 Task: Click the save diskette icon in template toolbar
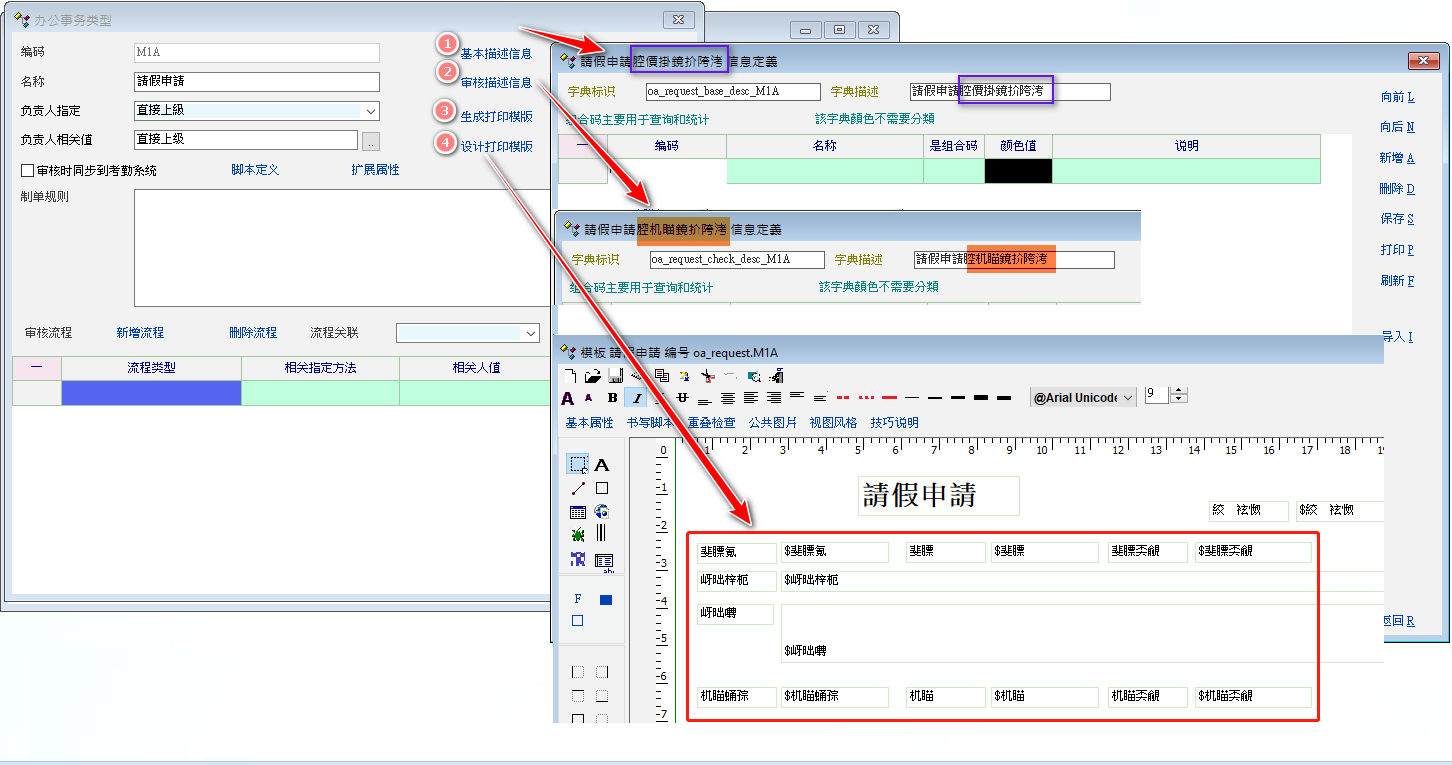[615, 376]
